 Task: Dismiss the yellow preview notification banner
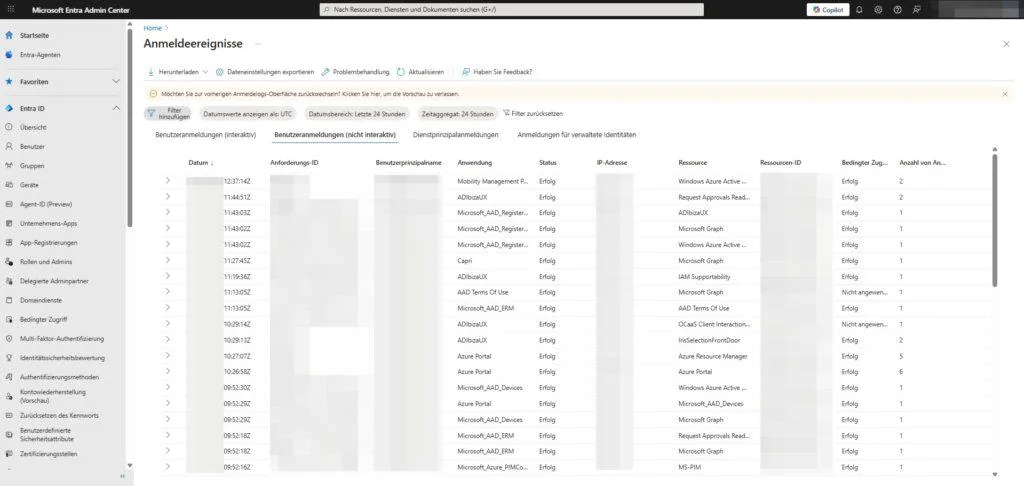point(1005,93)
